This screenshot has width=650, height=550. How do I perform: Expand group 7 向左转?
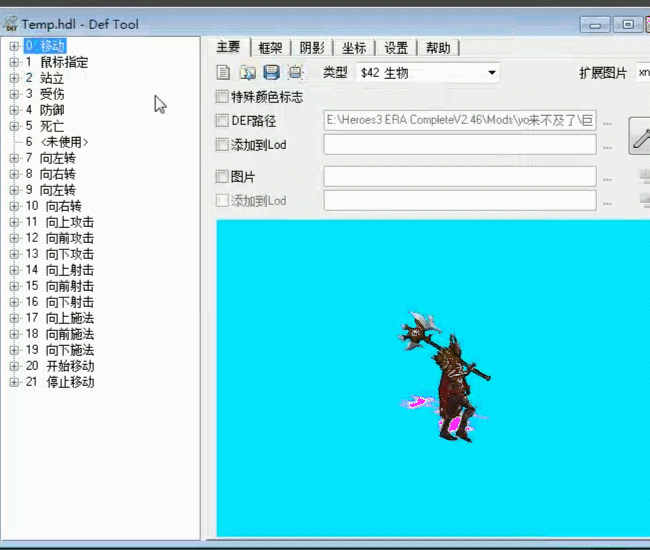pyautogui.click(x=14, y=158)
